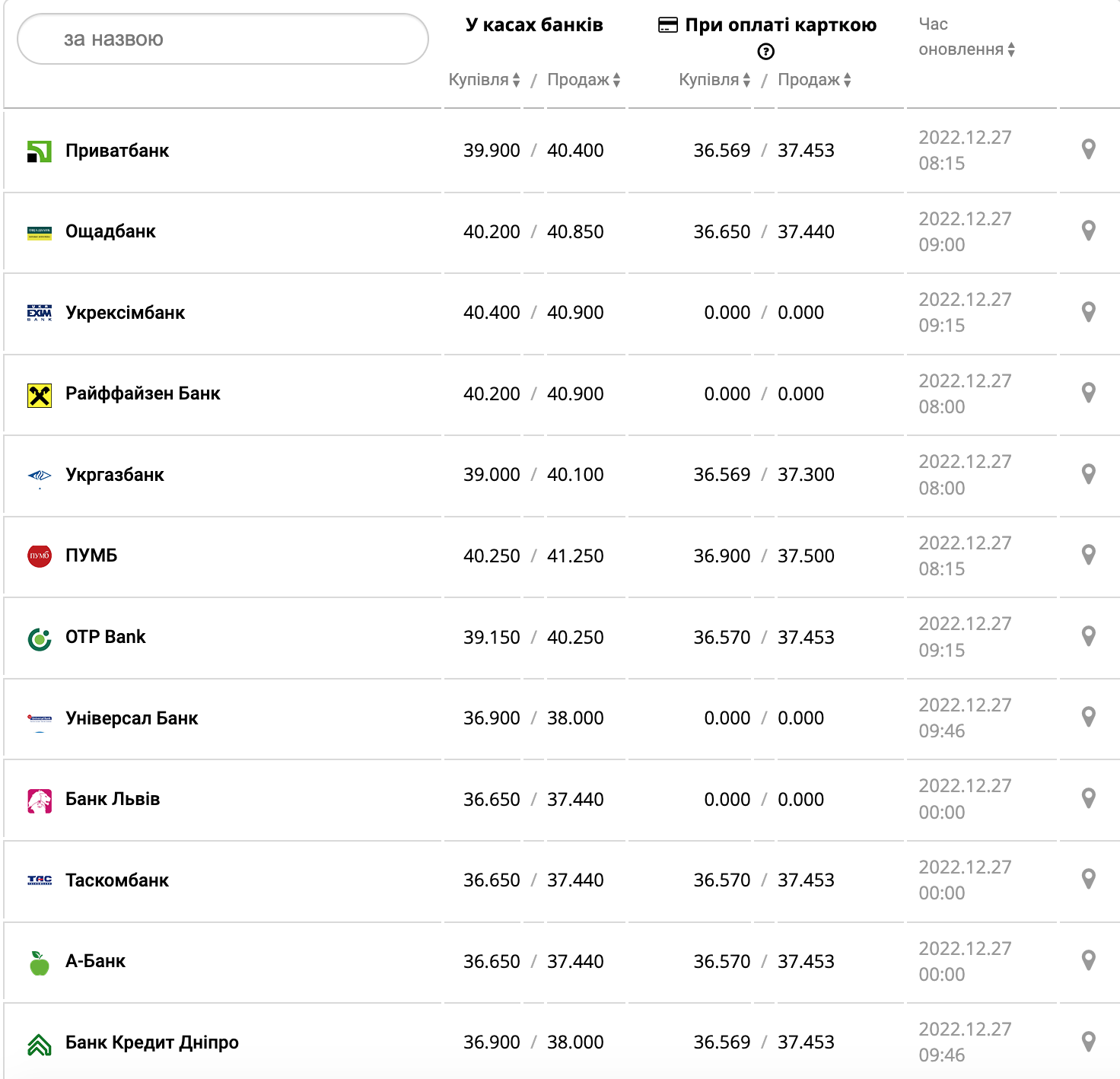Show Ukrgasbank branches via location pin

click(1089, 474)
